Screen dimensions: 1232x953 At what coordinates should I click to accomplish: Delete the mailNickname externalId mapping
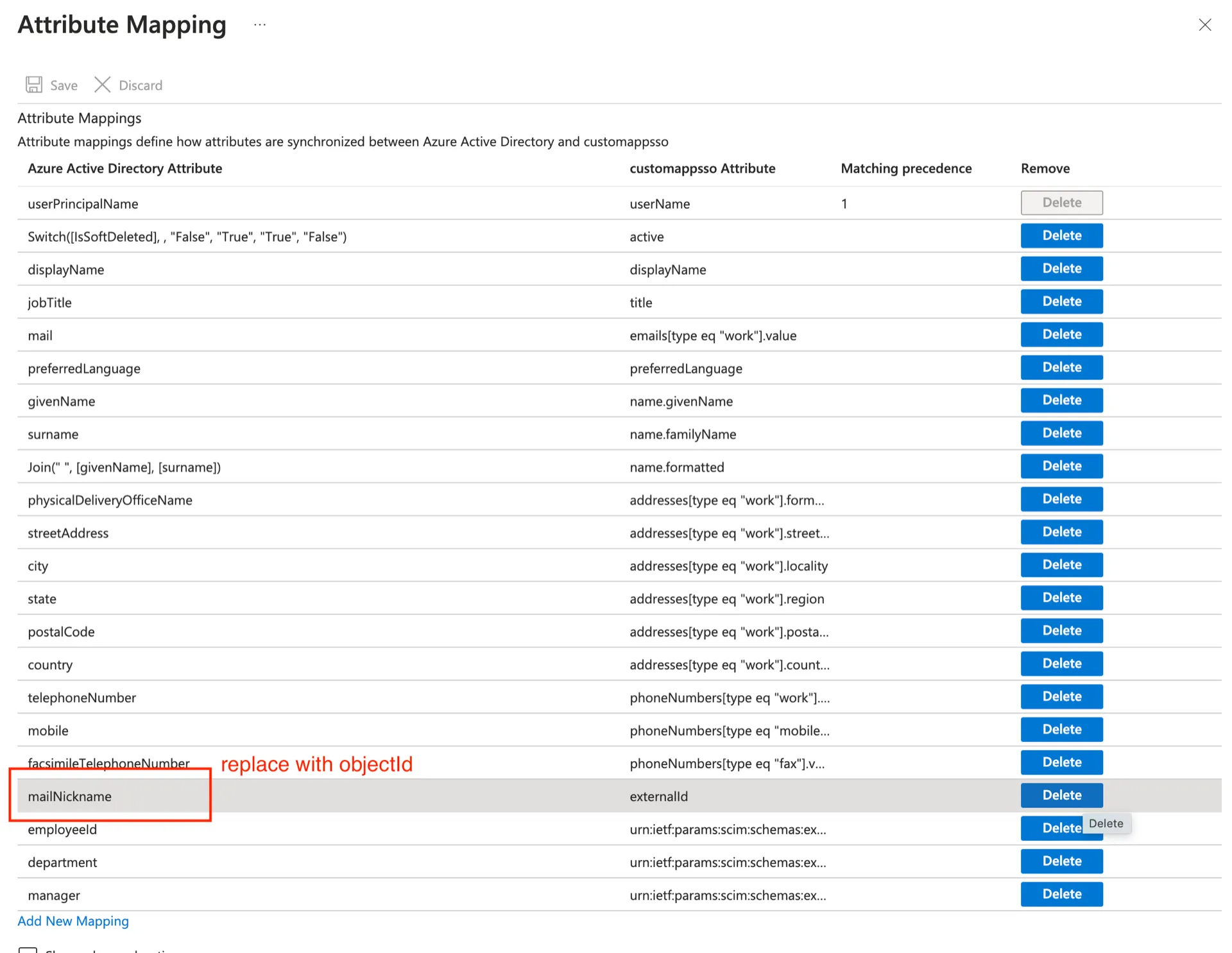click(x=1061, y=795)
